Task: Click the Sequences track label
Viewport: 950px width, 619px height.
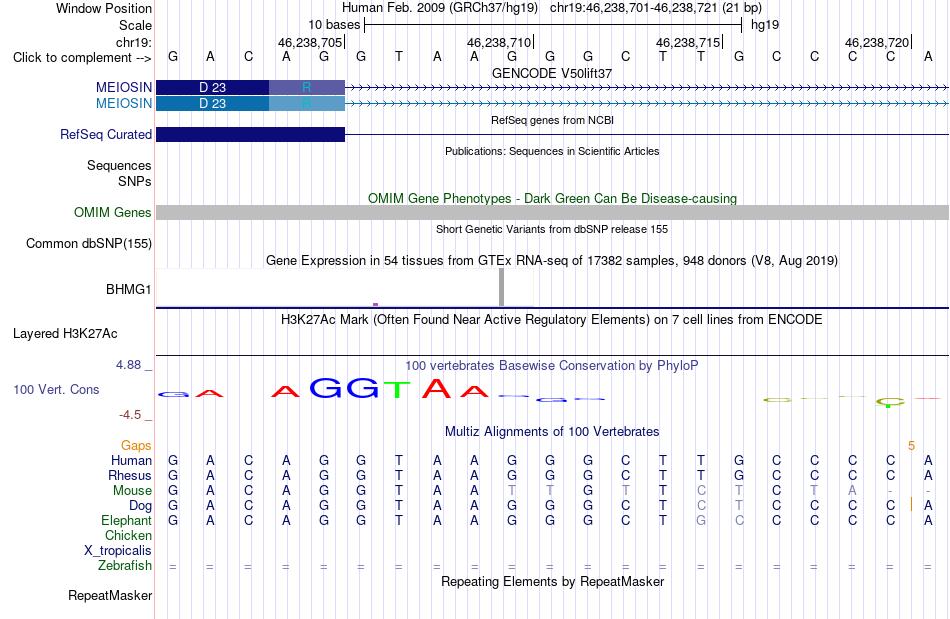Action: (119, 165)
